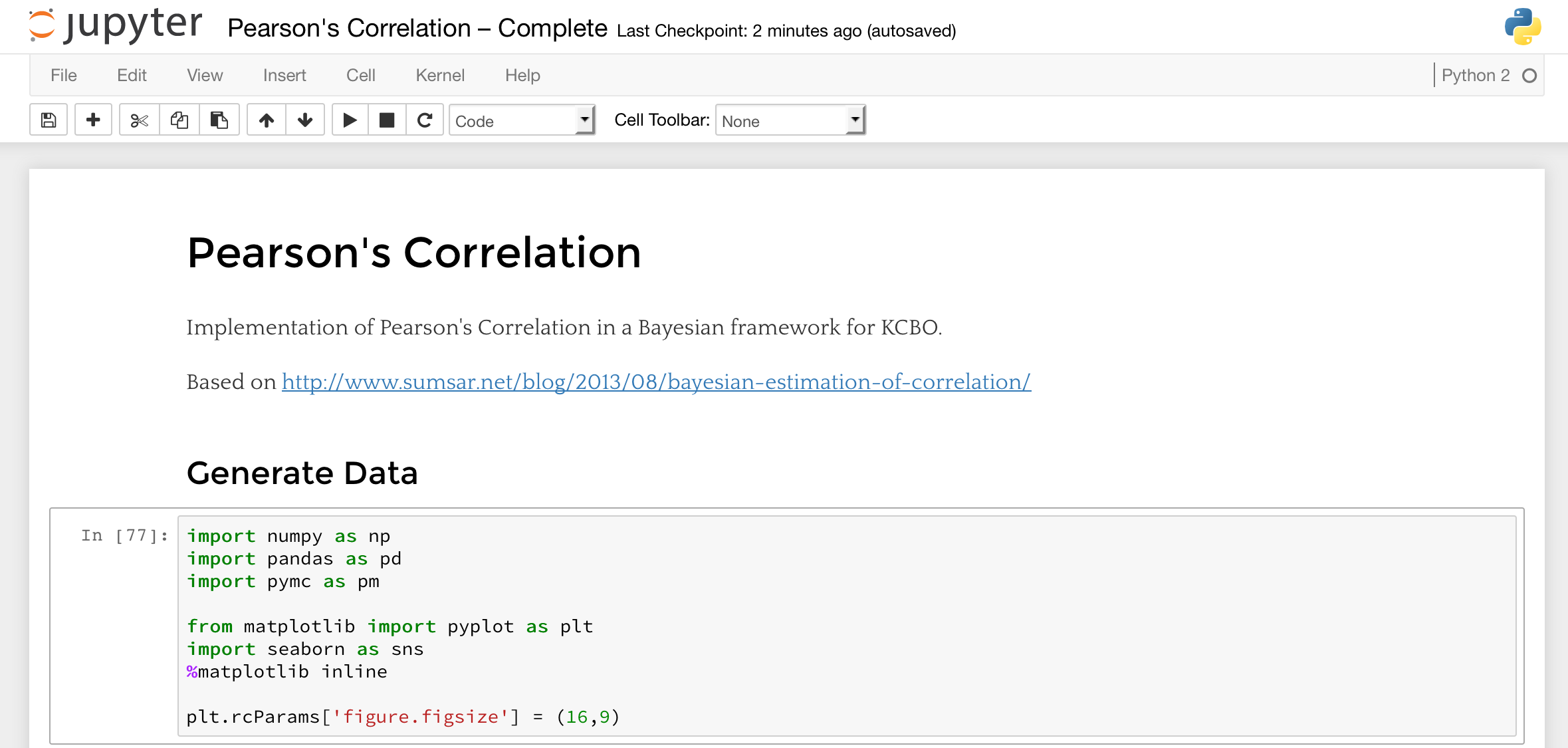Click the save notebook floppy icon
1568x748 pixels.
coord(49,120)
